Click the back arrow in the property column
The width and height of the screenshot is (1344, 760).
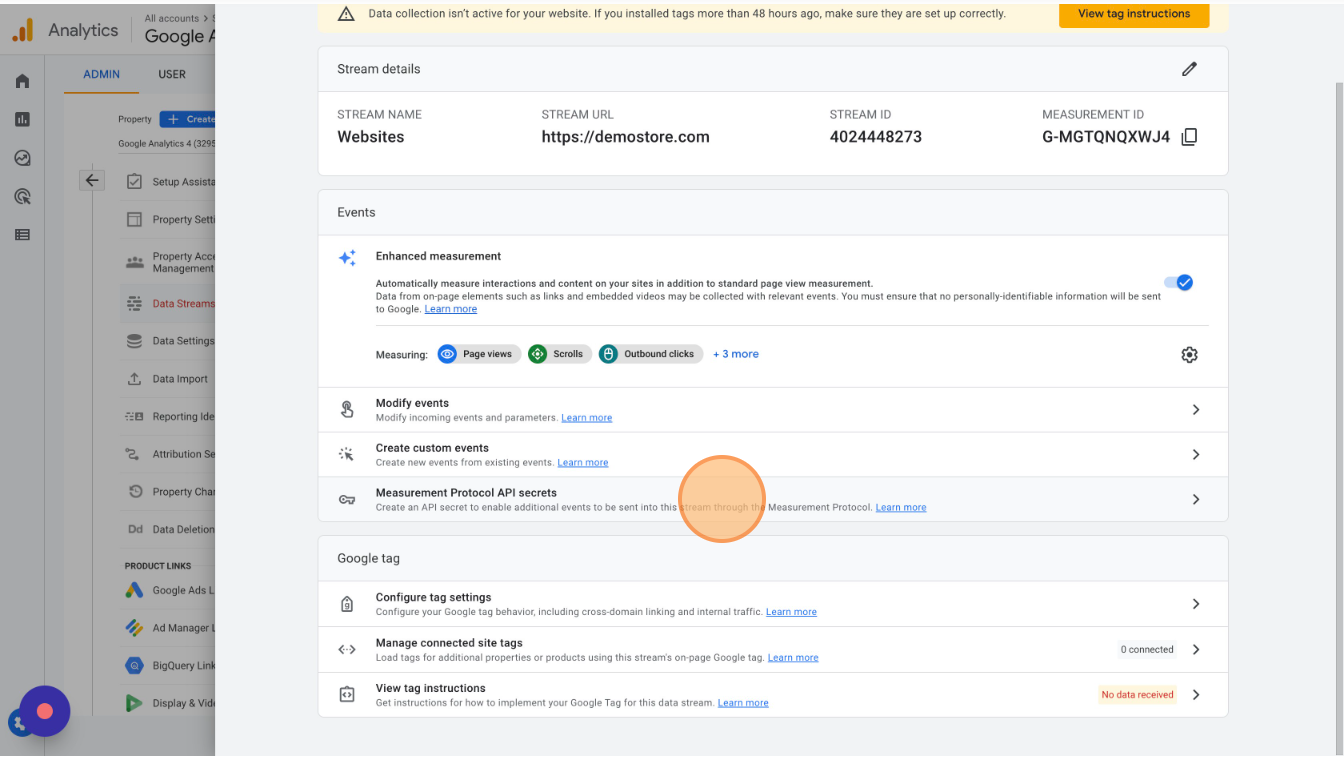pos(92,180)
